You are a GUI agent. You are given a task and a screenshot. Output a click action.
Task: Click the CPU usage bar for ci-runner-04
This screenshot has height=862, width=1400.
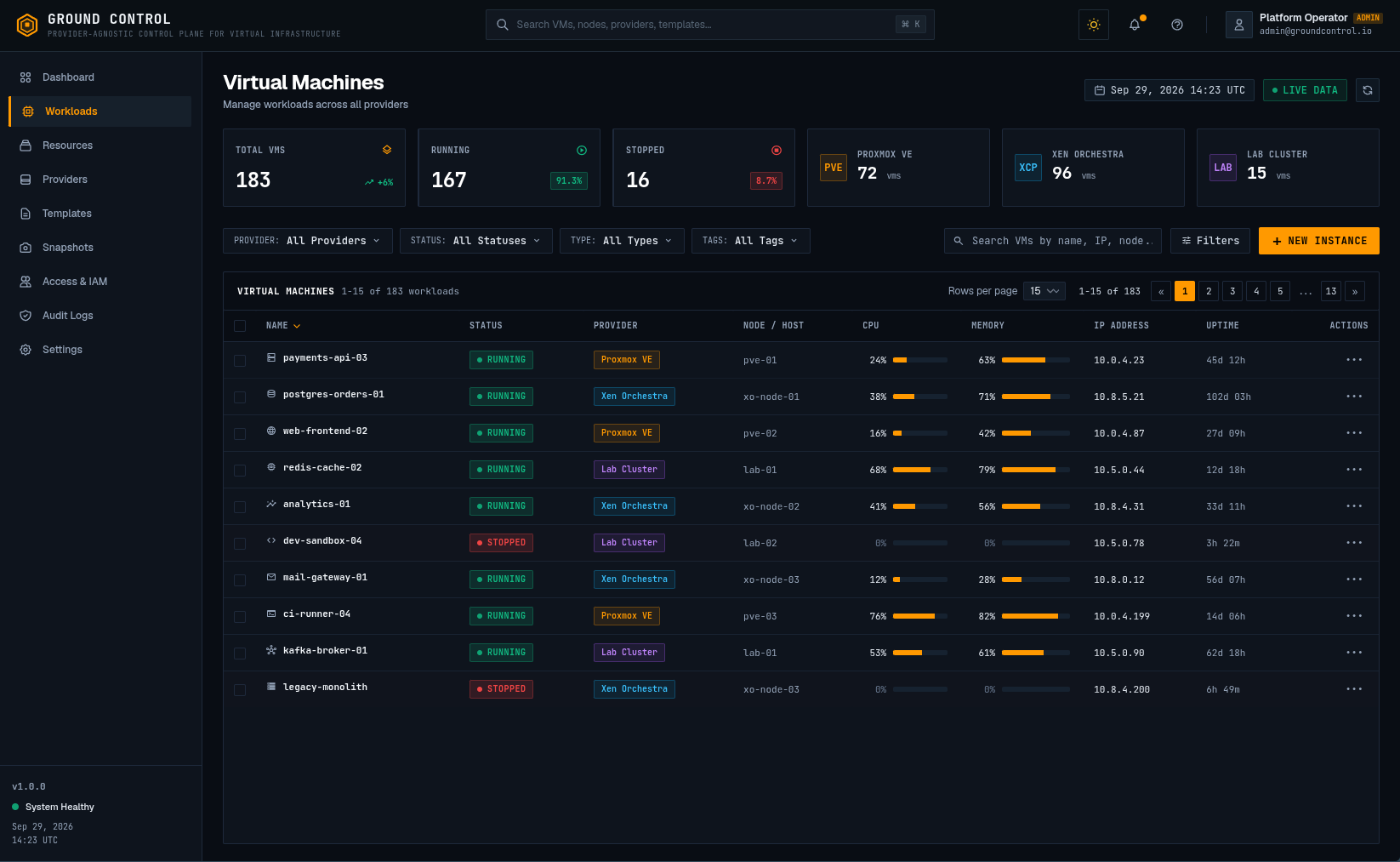coord(920,616)
